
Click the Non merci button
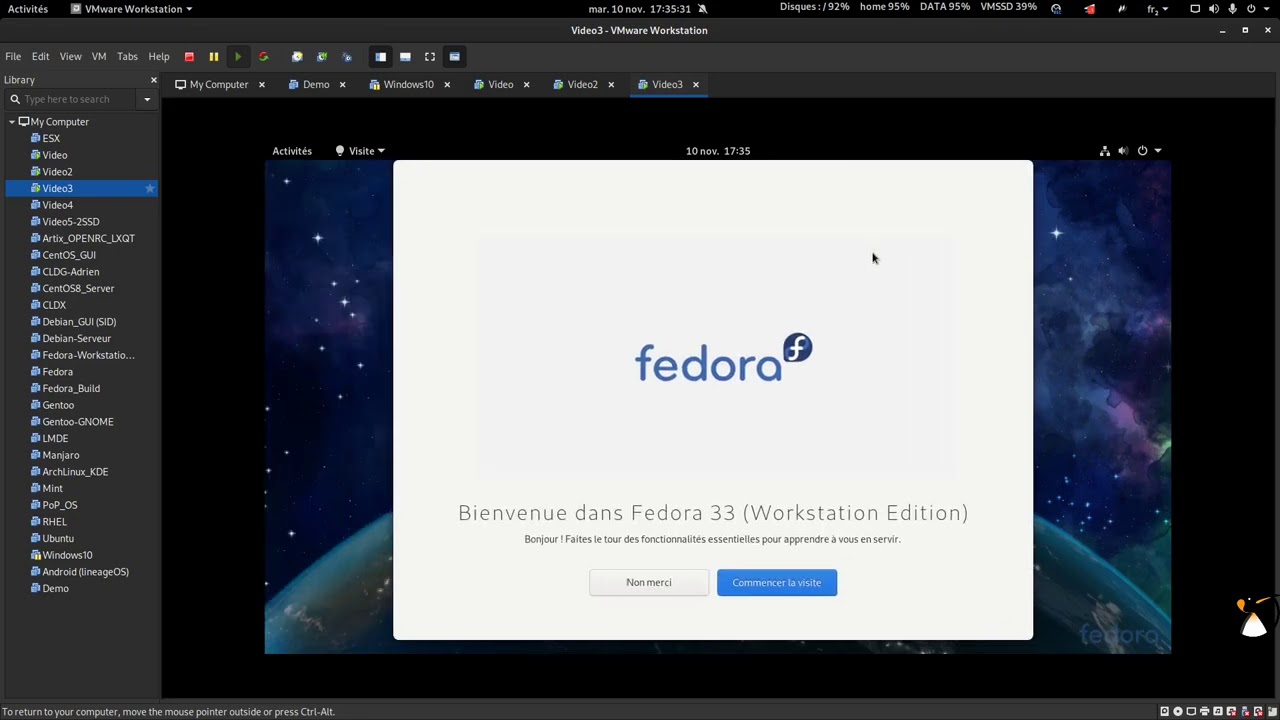point(649,583)
